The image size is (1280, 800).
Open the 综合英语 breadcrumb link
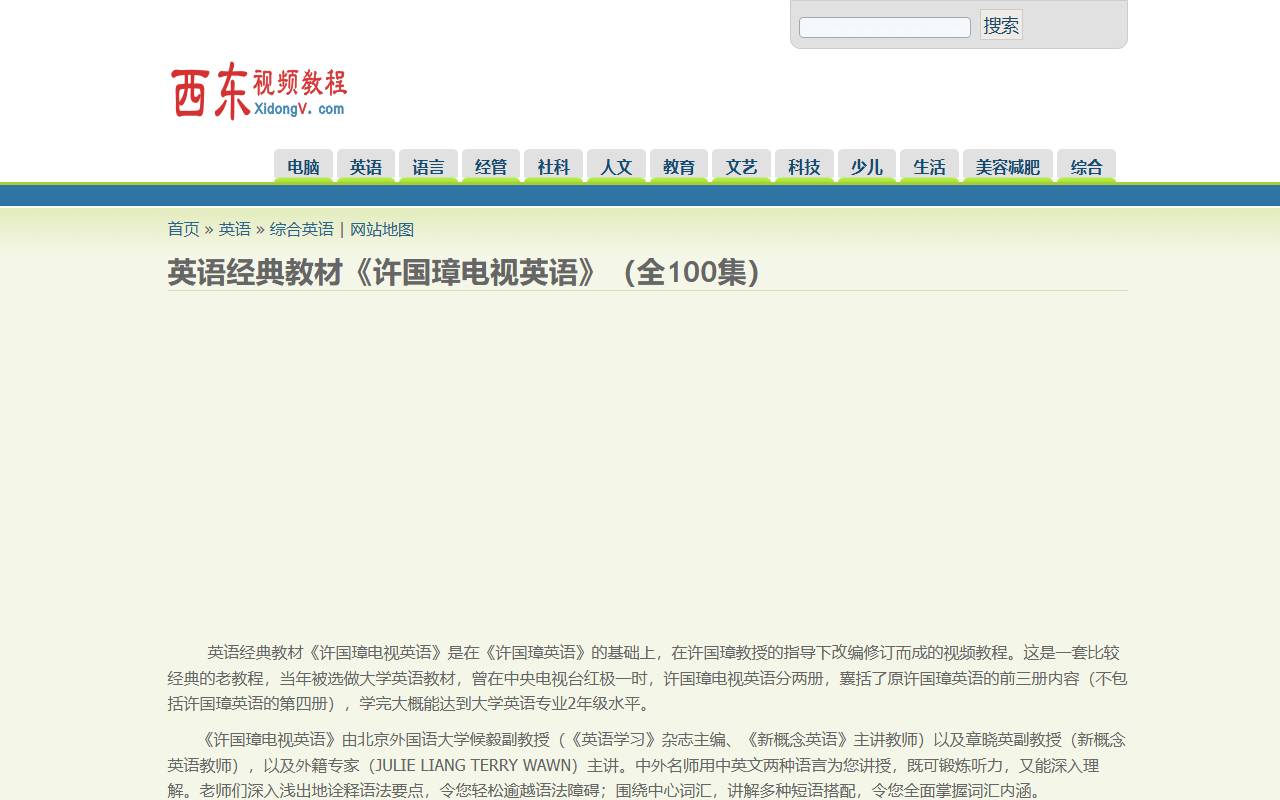tap(302, 229)
